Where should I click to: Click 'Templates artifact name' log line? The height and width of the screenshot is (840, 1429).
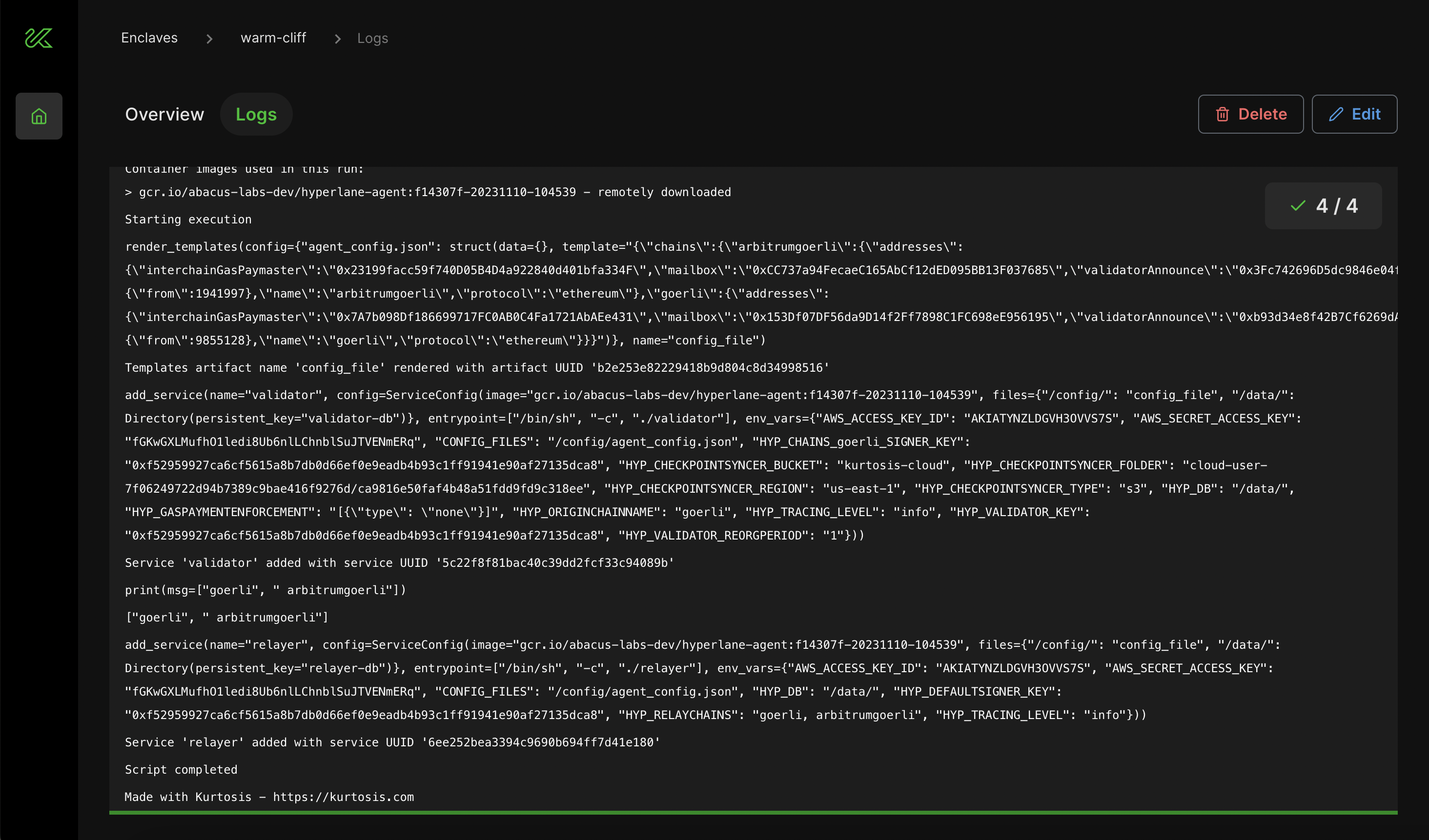click(x=477, y=368)
